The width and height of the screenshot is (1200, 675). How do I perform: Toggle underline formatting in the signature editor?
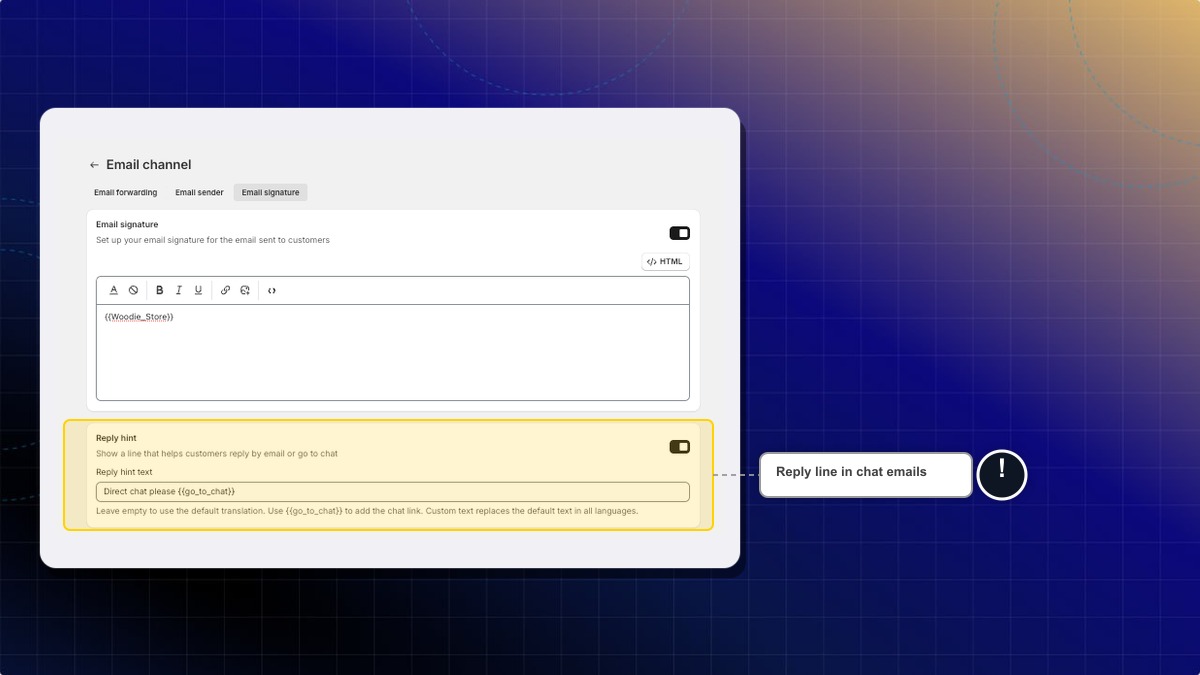pos(198,290)
